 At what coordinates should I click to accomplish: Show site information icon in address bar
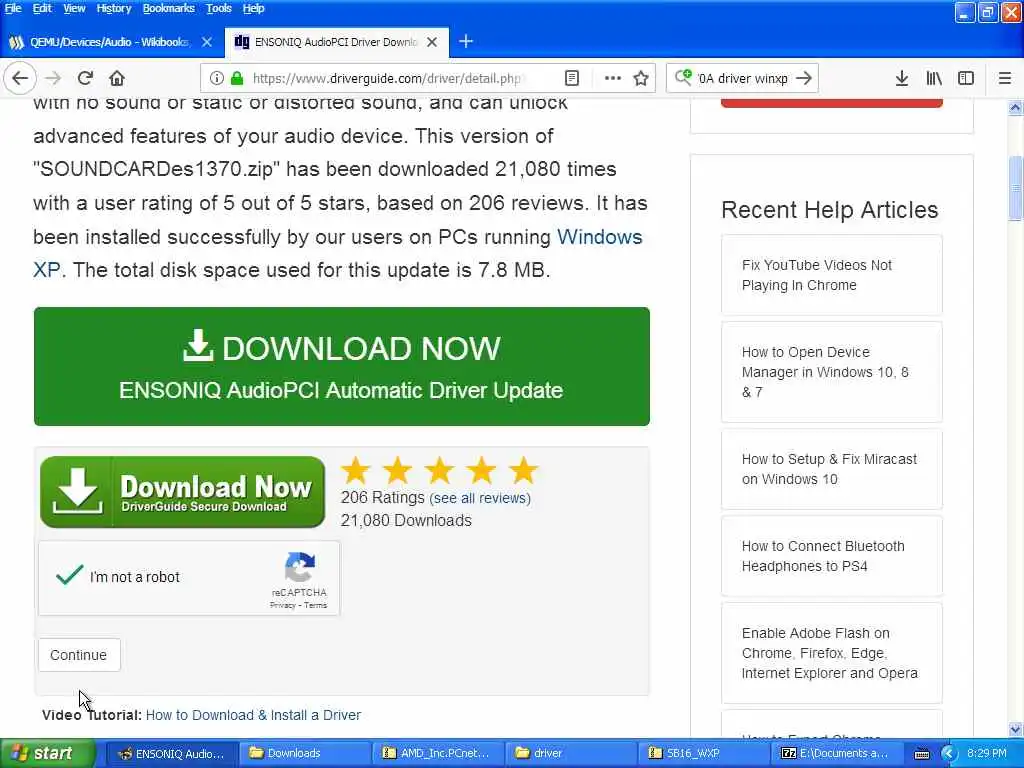click(216, 78)
